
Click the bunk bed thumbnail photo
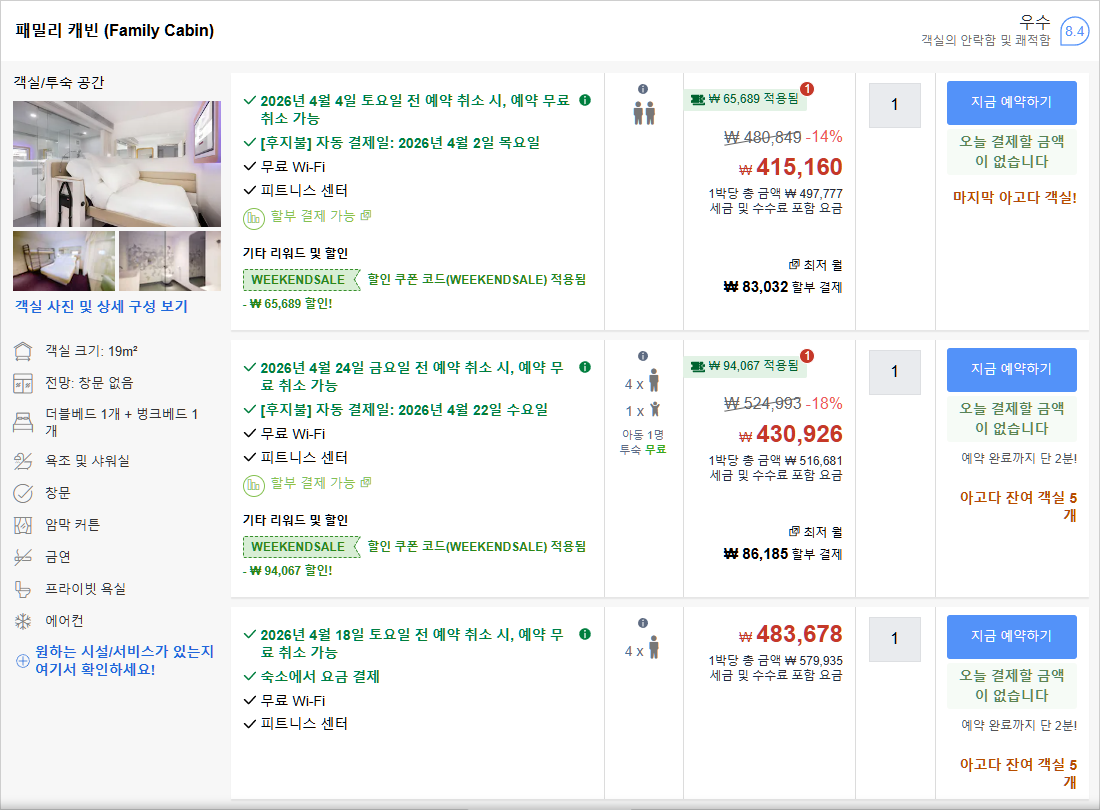64,261
